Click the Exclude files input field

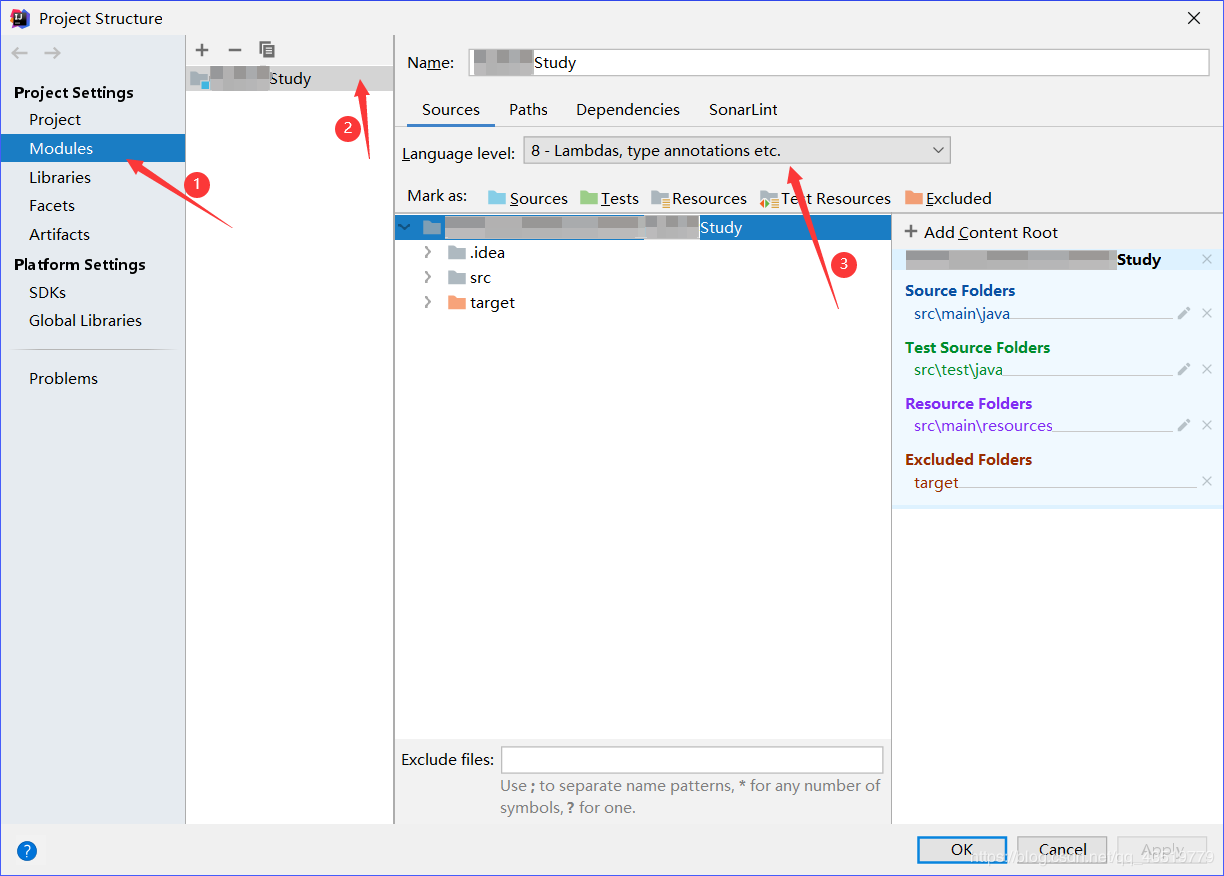click(692, 759)
